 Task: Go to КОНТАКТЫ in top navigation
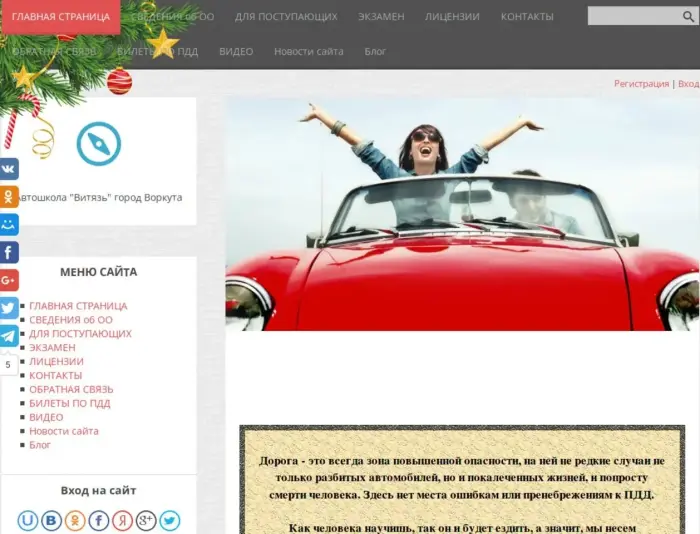click(527, 17)
